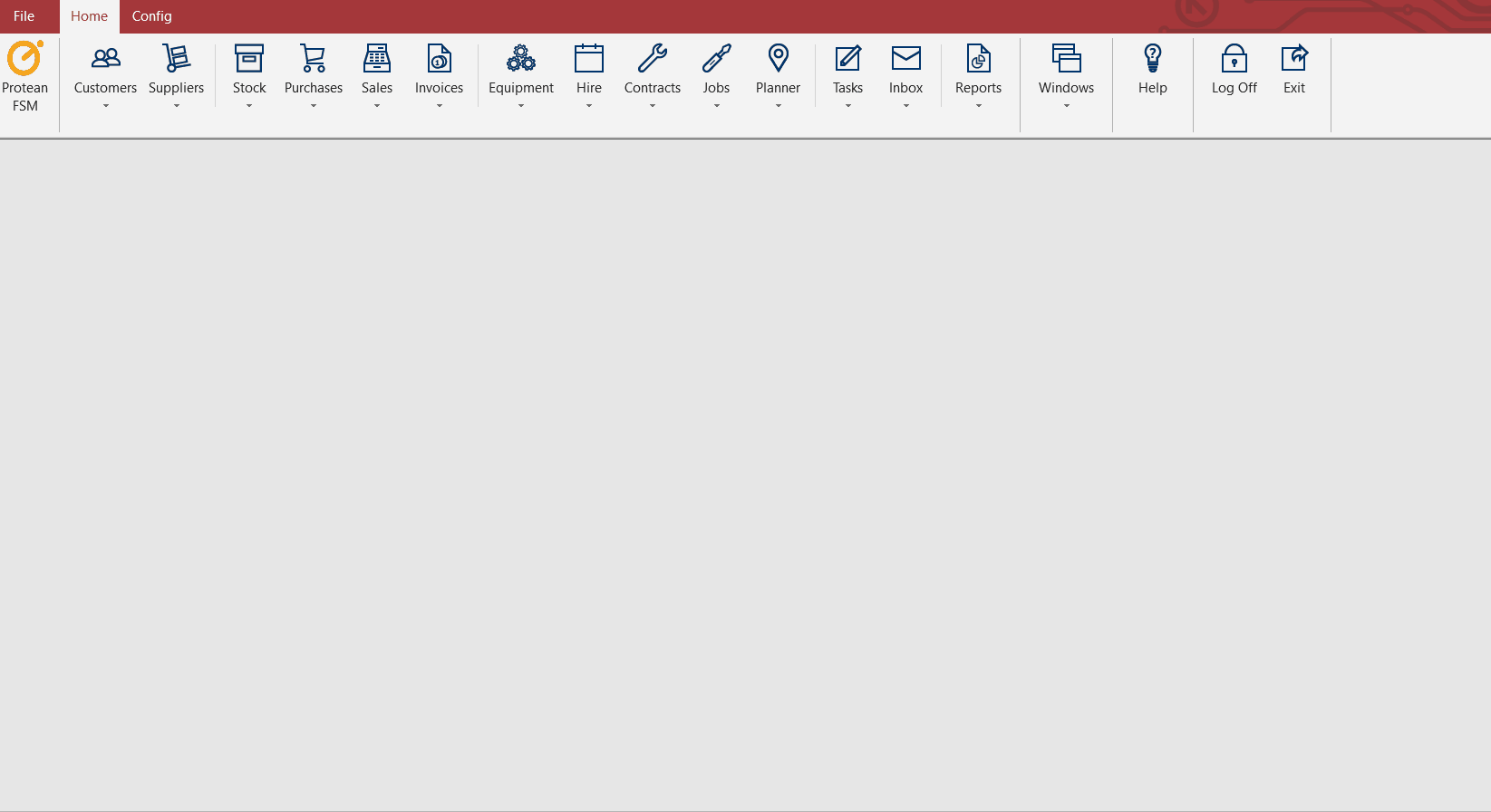Expand the Stock dropdown arrow

pos(249,106)
